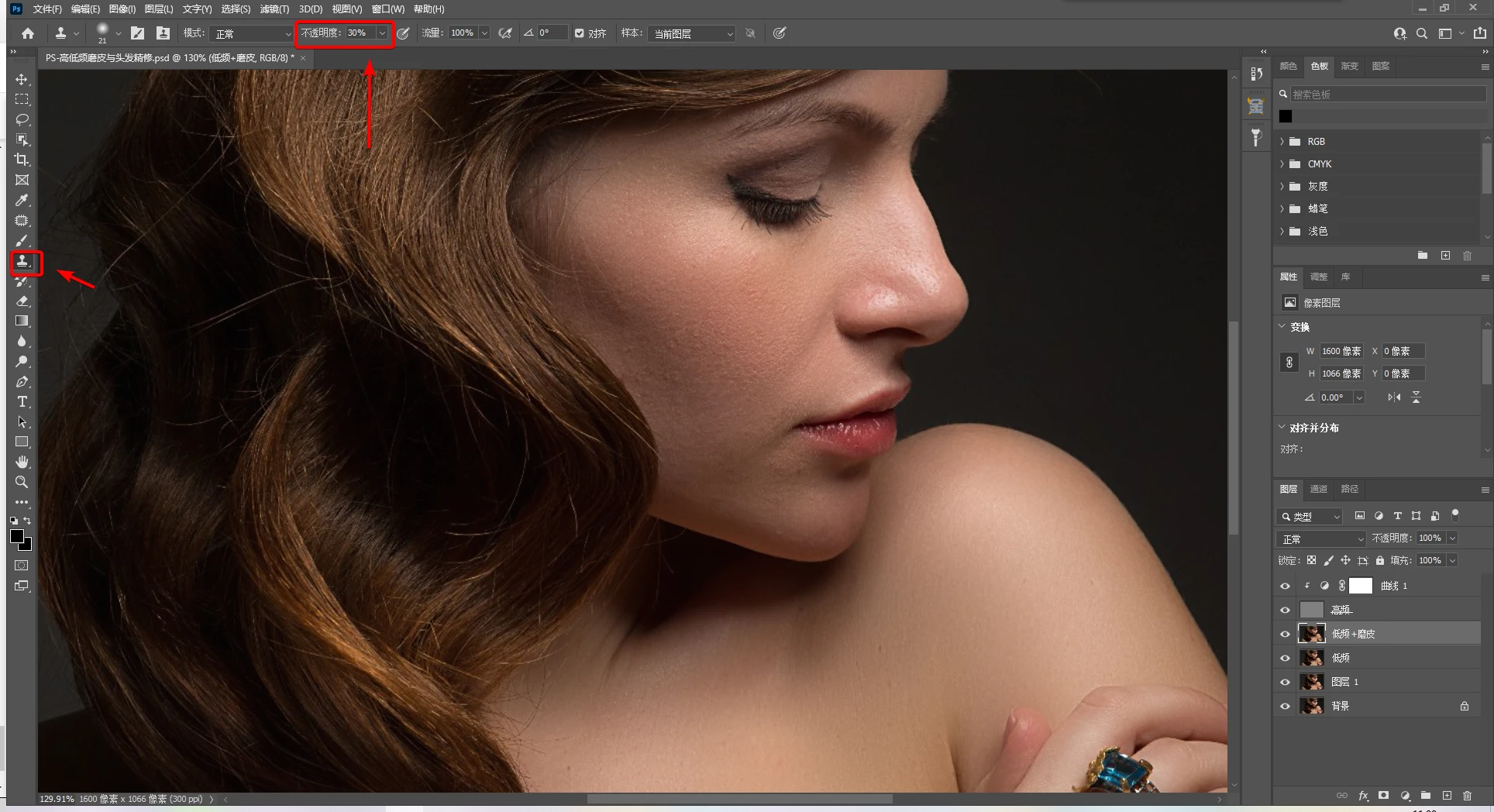Select the Clone Stamp tool

tap(22, 262)
